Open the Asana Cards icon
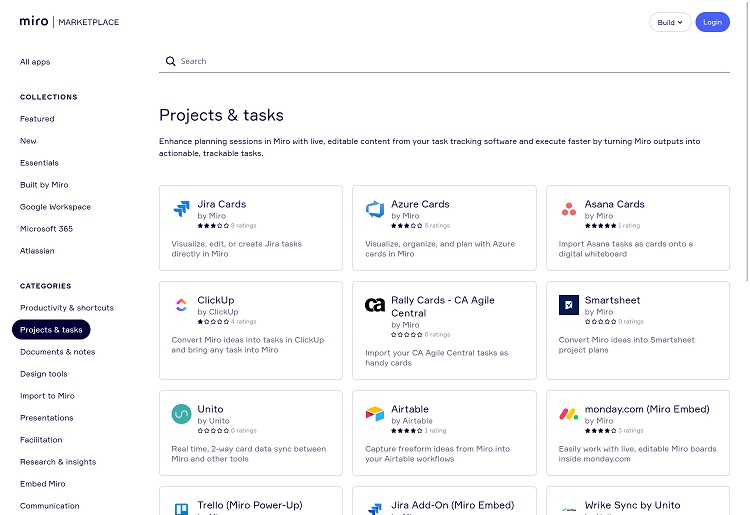The width and height of the screenshot is (750, 515). [569, 209]
